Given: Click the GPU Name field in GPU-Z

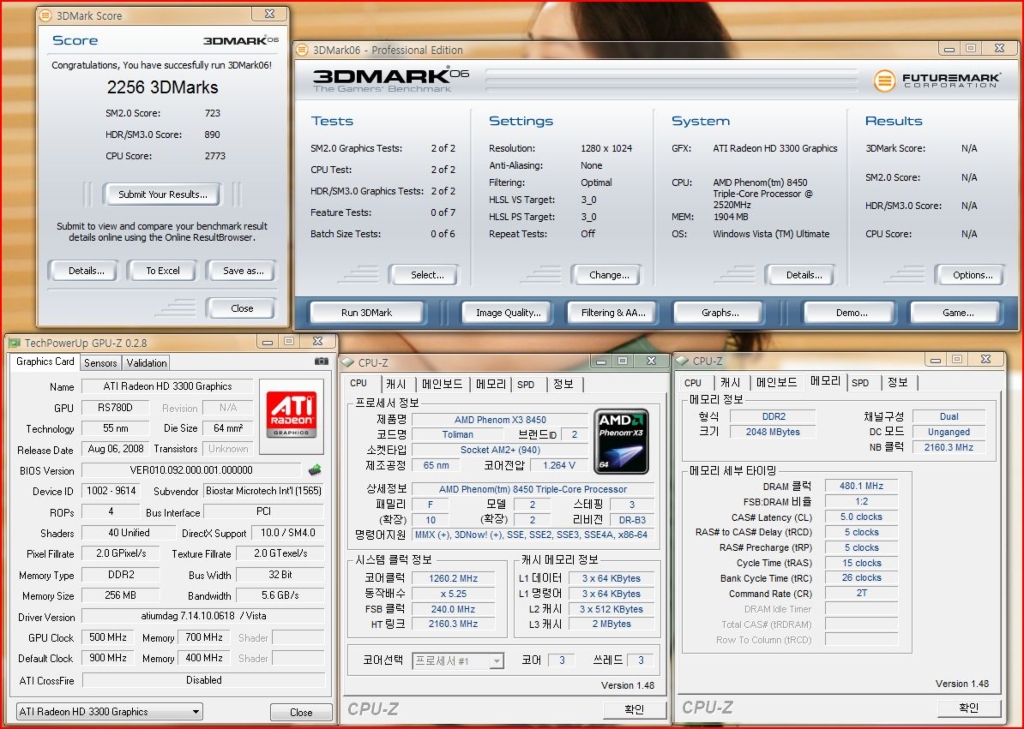Looking at the screenshot, I should [x=167, y=386].
